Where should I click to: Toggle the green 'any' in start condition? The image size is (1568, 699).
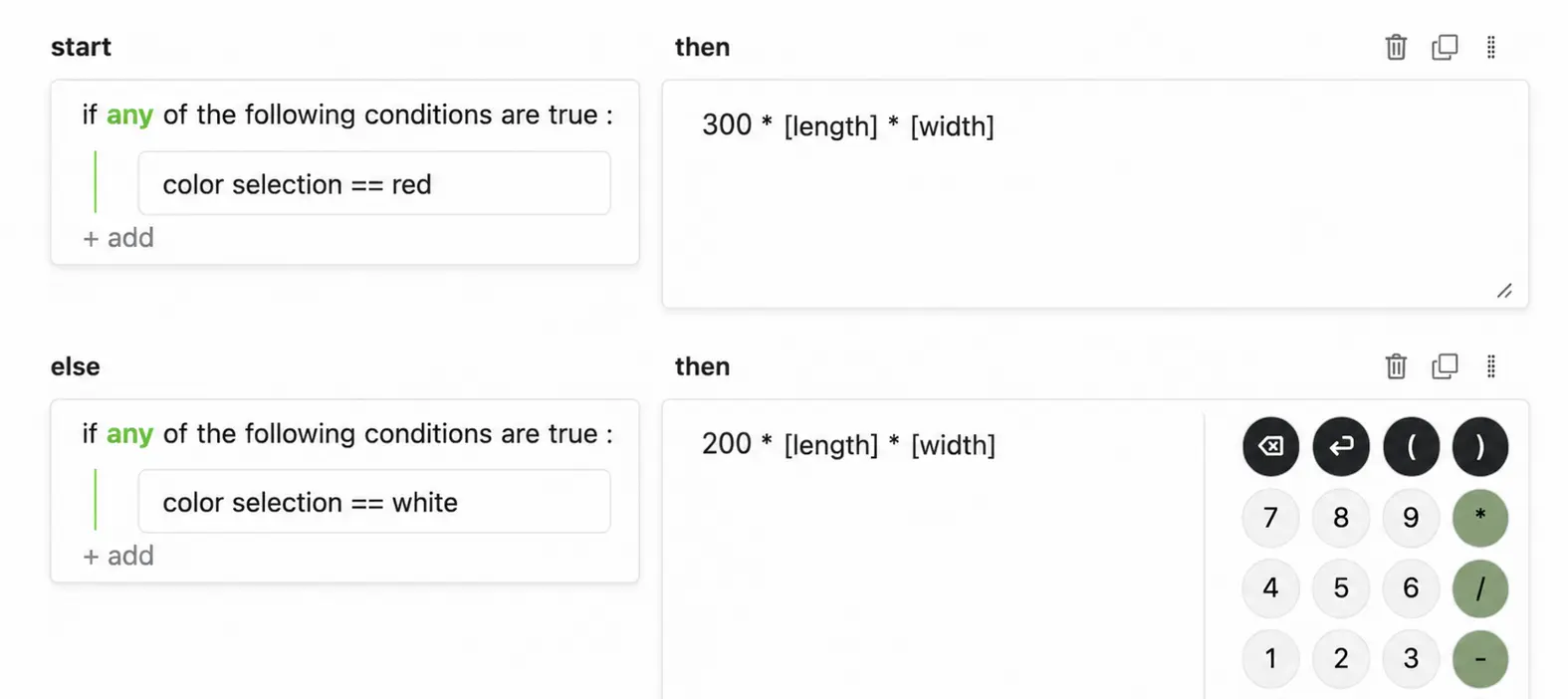click(x=129, y=116)
